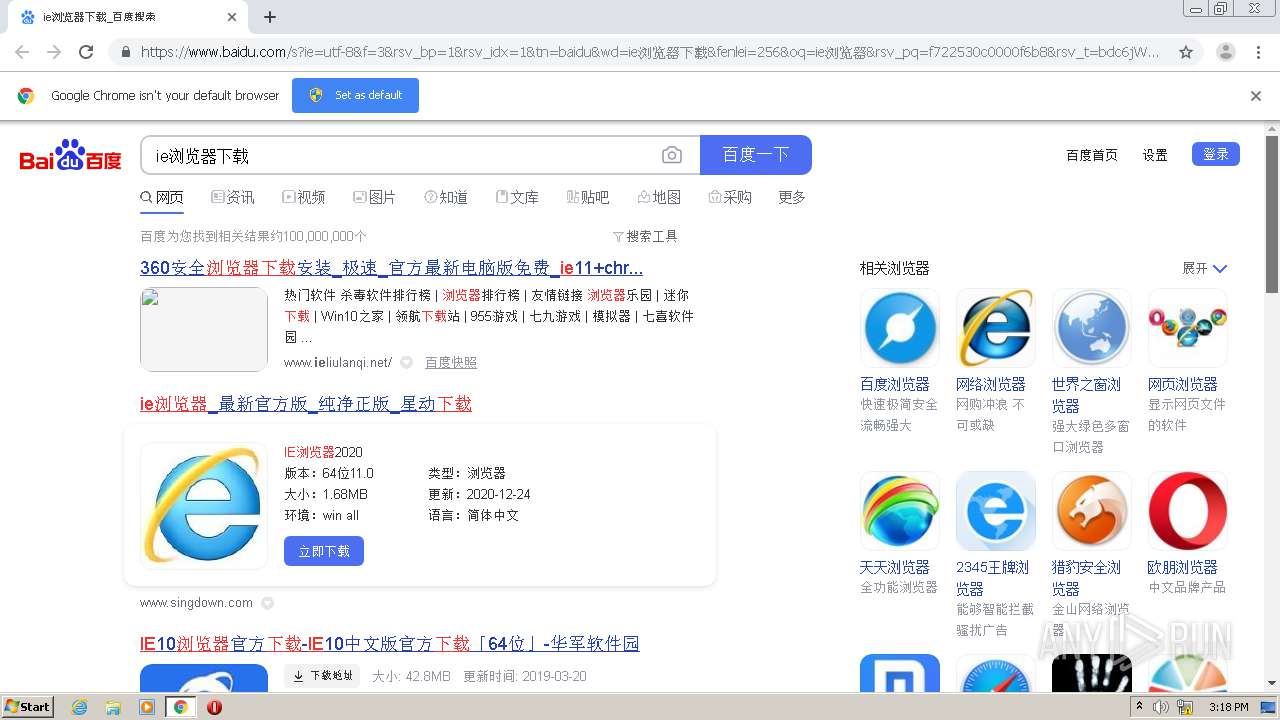
Task: Launch Internet Explorer from the taskbar
Action: pyautogui.click(x=80, y=707)
